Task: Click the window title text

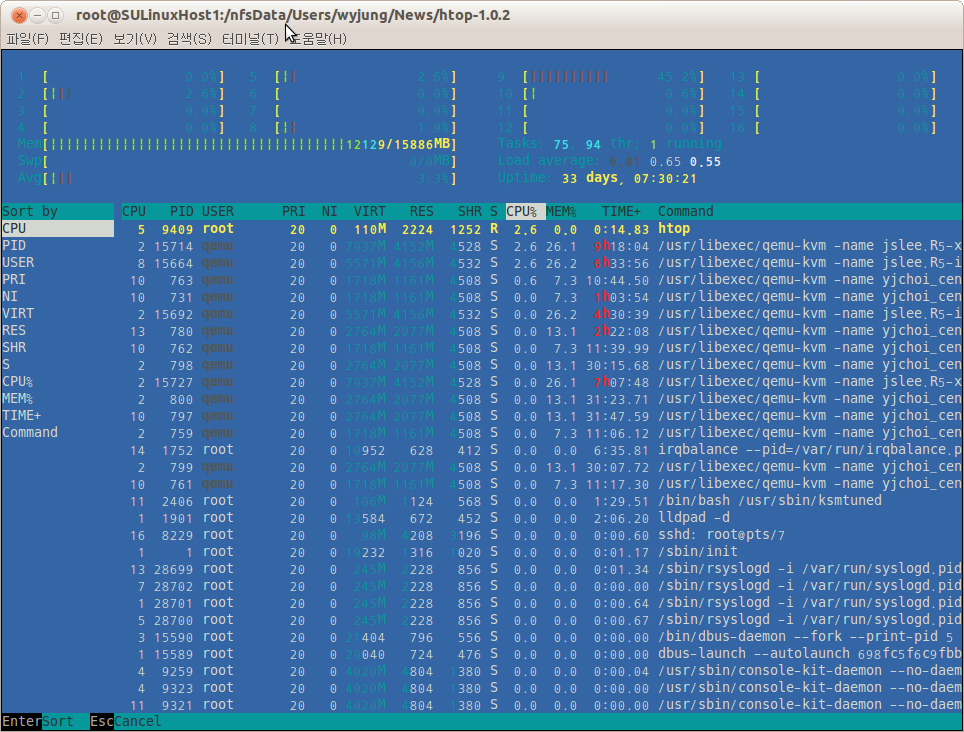Action: pos(293,15)
